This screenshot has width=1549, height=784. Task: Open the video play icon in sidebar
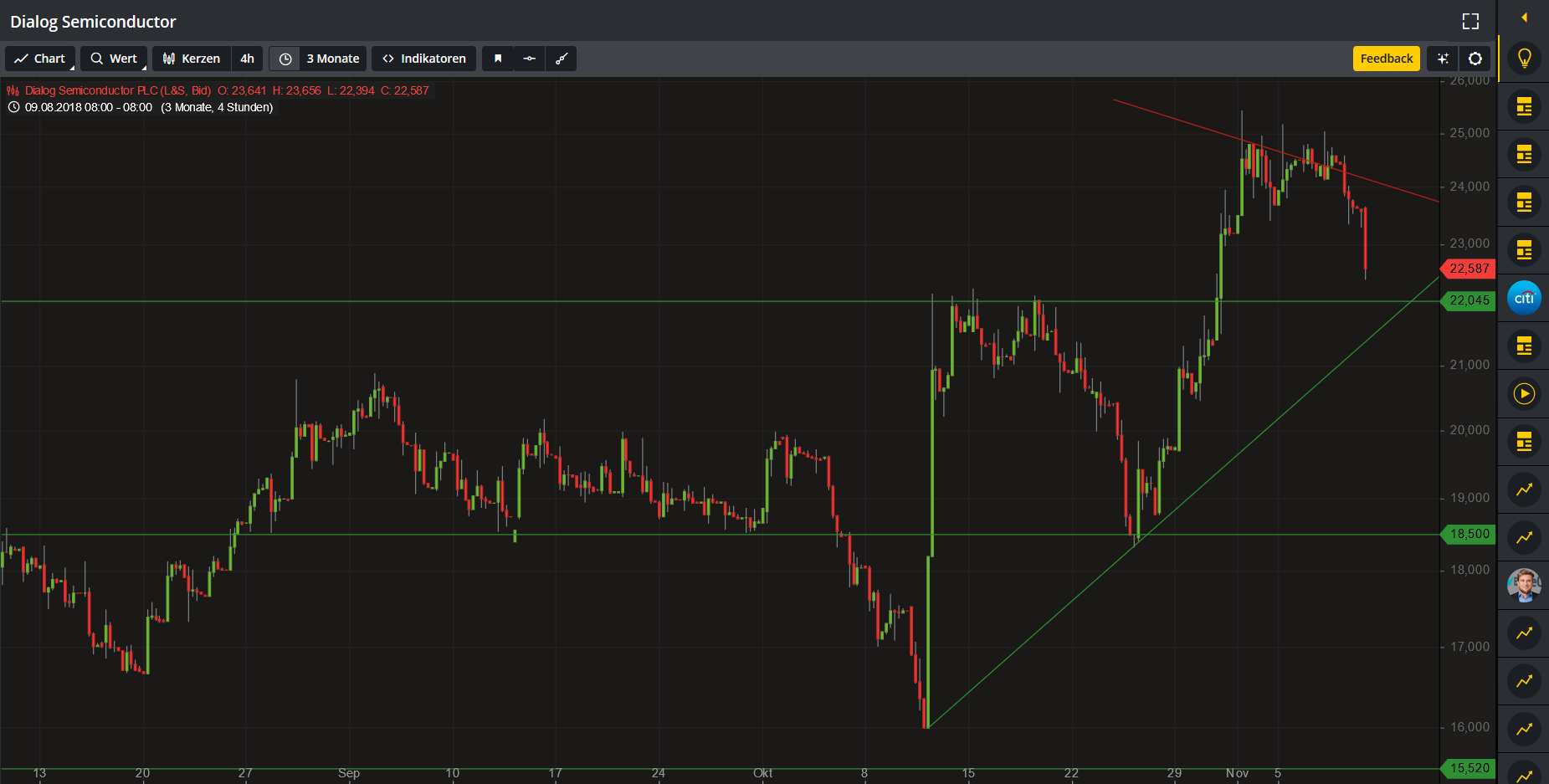(x=1524, y=393)
